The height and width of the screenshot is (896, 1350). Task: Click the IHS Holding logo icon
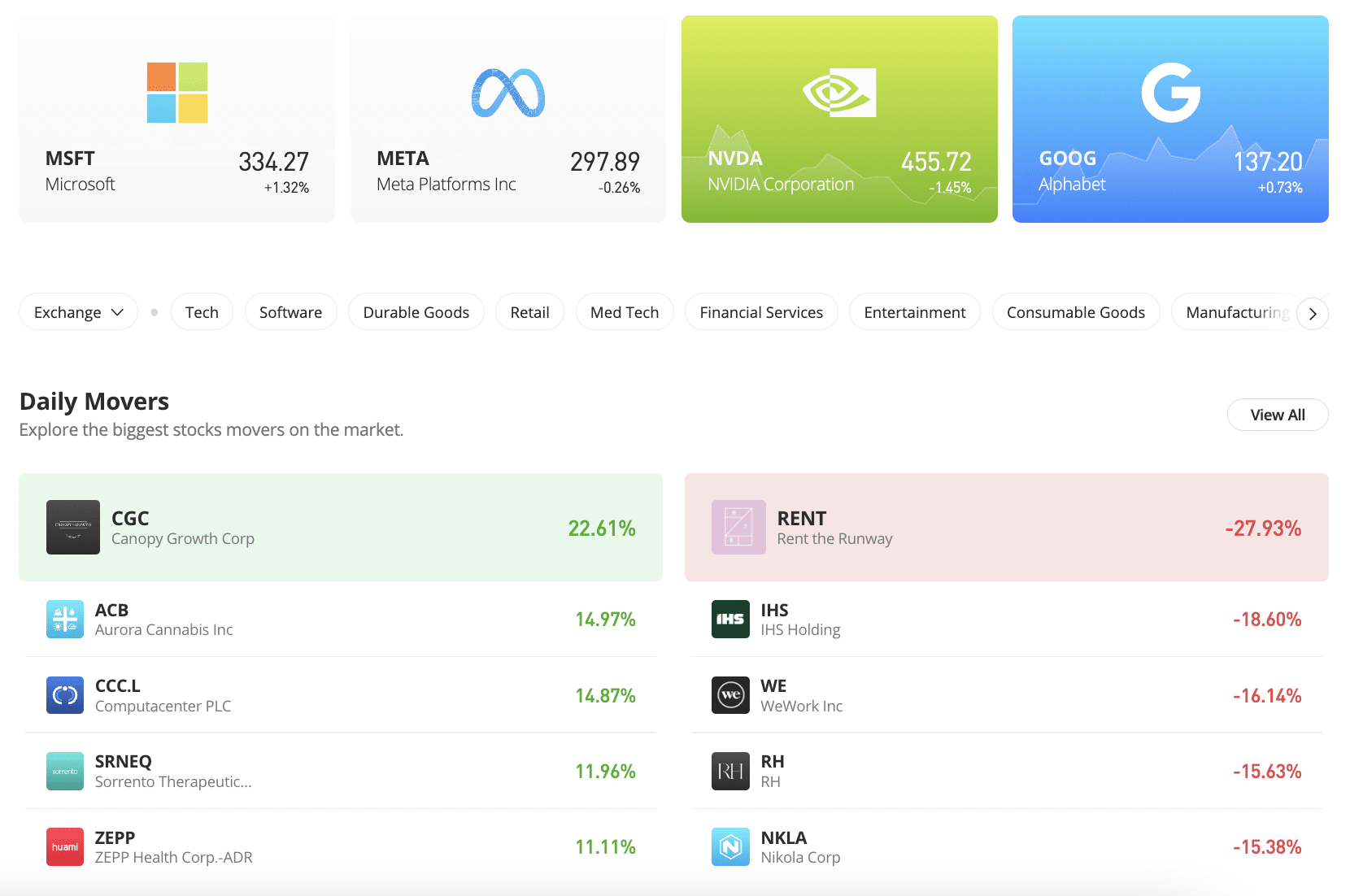(x=730, y=619)
